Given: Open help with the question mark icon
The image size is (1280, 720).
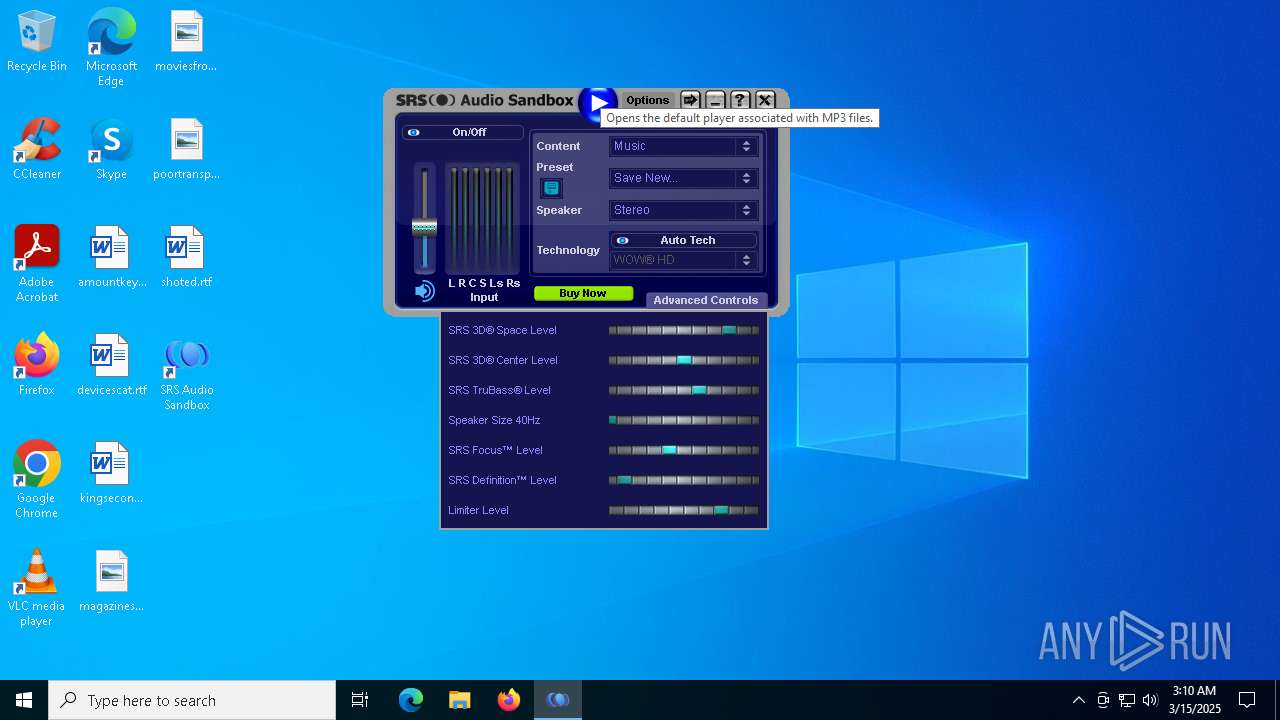Looking at the screenshot, I should tap(740, 100).
